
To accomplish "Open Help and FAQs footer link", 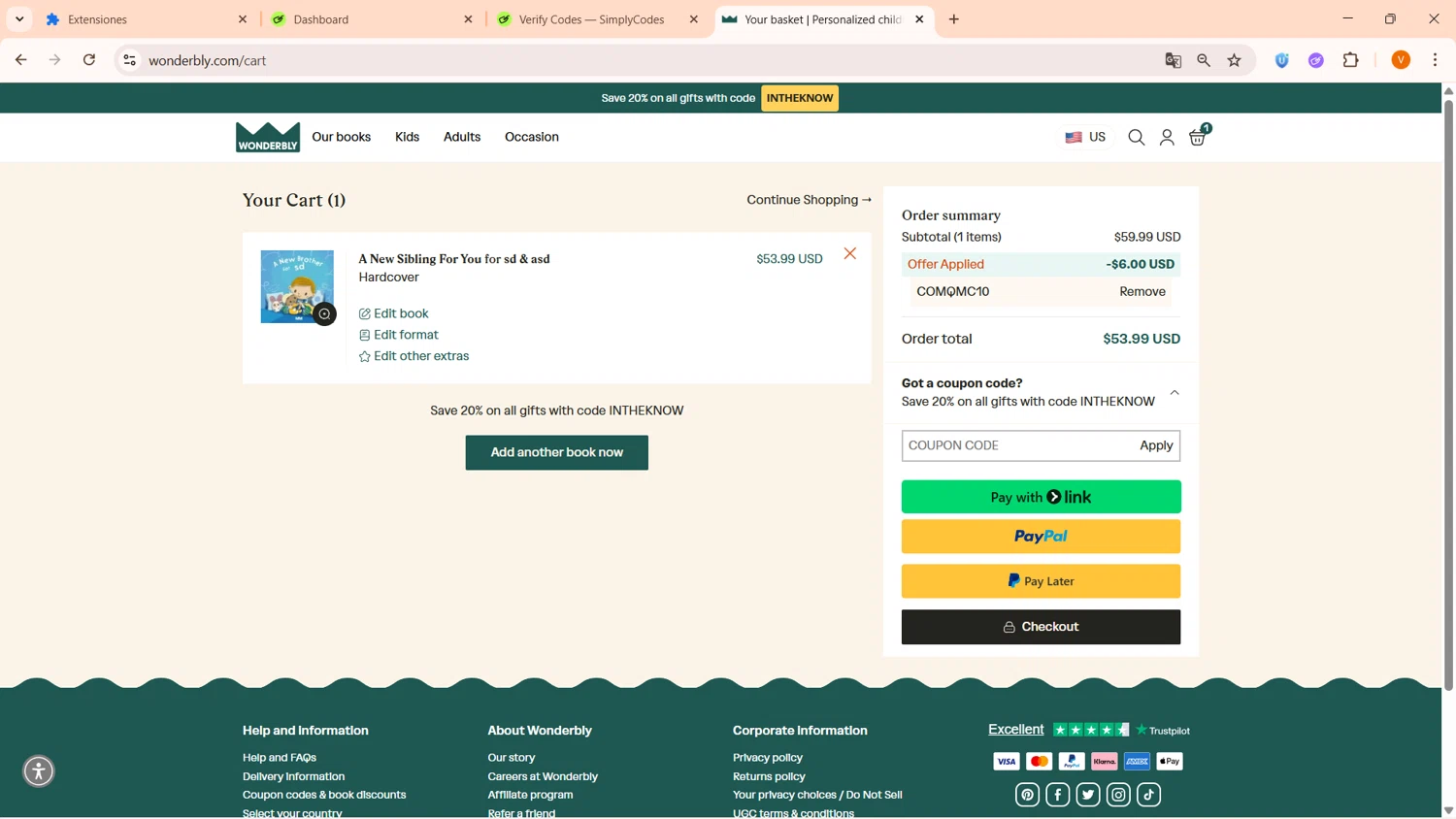I will 280,758.
